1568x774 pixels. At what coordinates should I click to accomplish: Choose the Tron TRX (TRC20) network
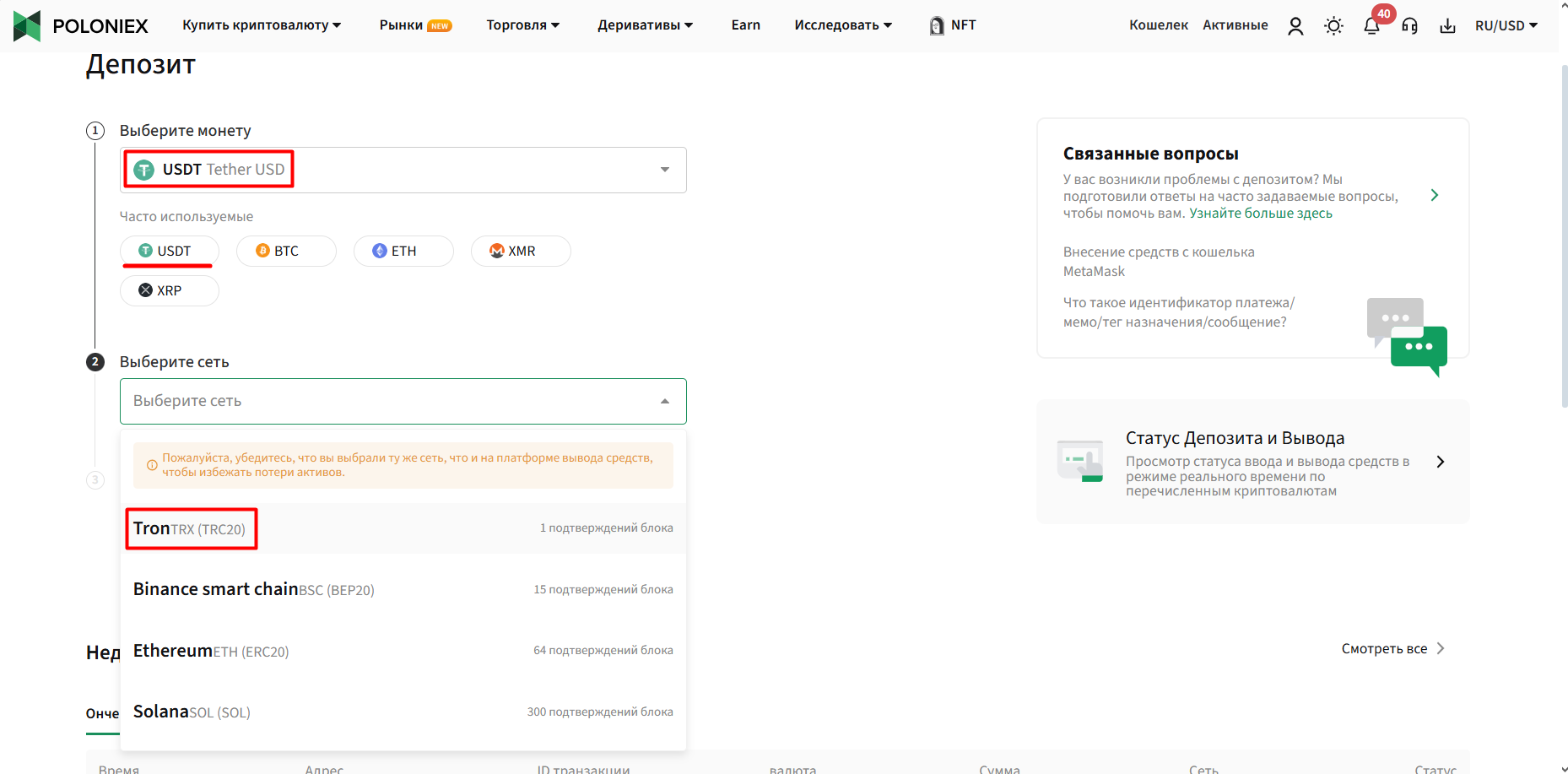pos(403,528)
